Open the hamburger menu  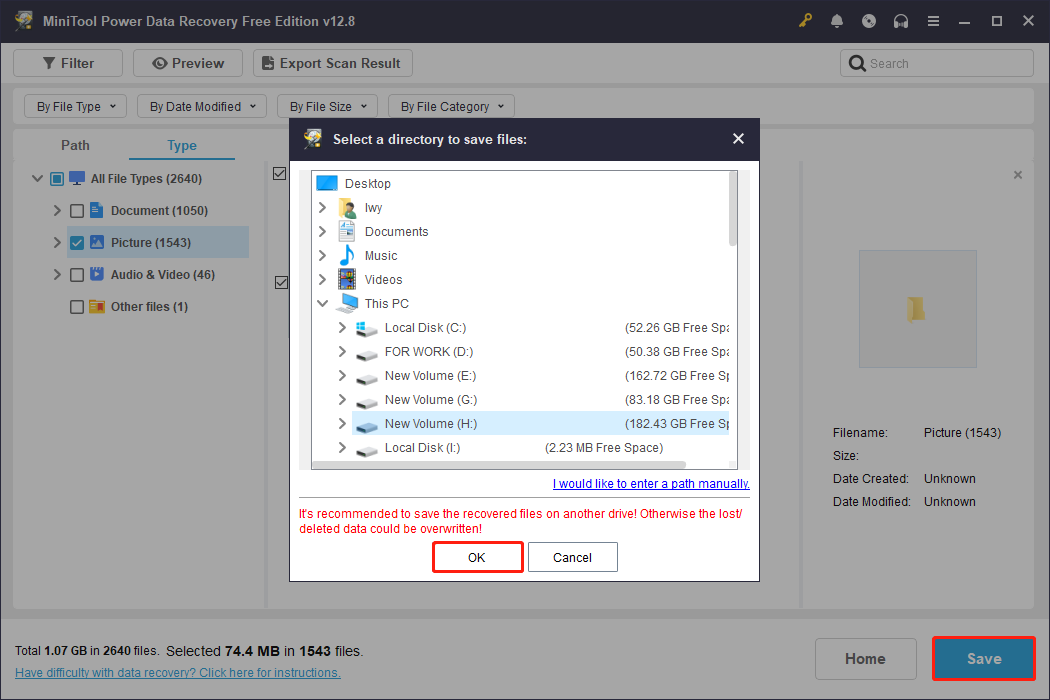coord(933,20)
